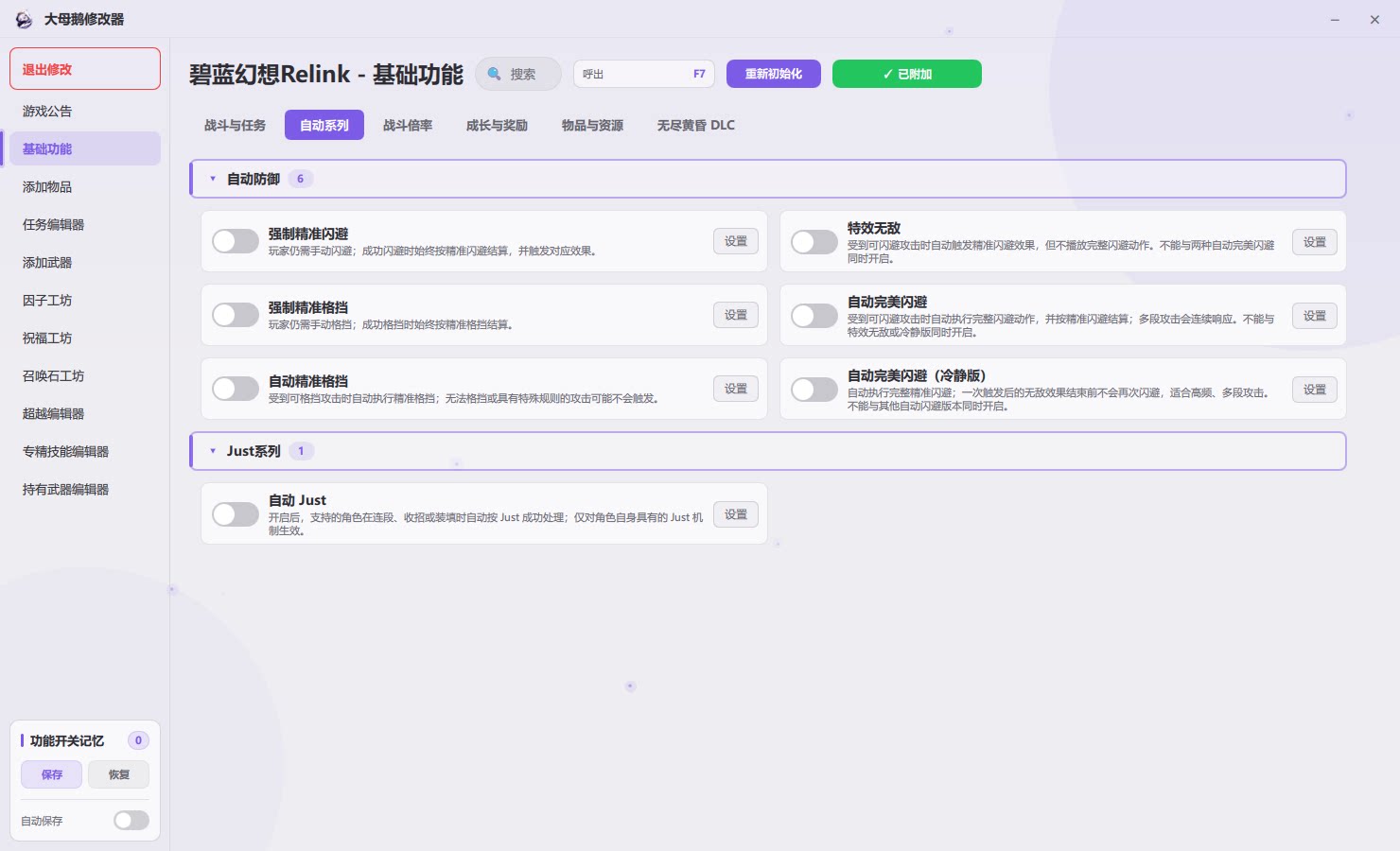Toggle the 自动保存 switch
Image resolution: width=1400 pixels, height=851 pixels.
[x=131, y=821]
